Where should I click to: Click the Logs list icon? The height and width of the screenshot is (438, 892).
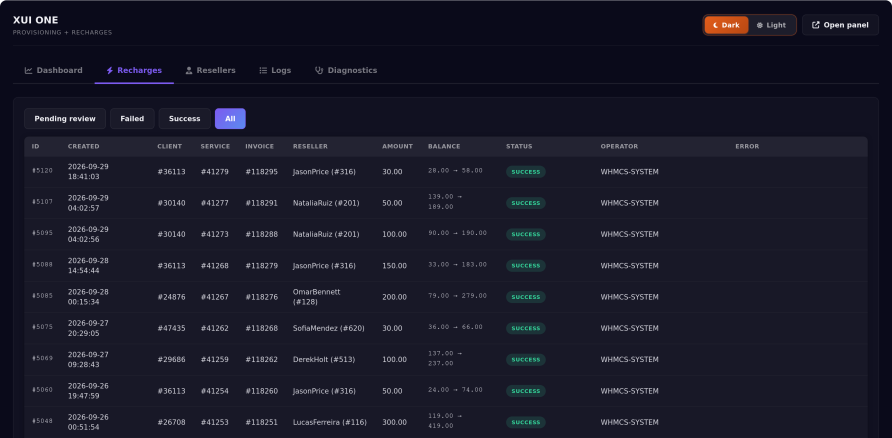263,71
